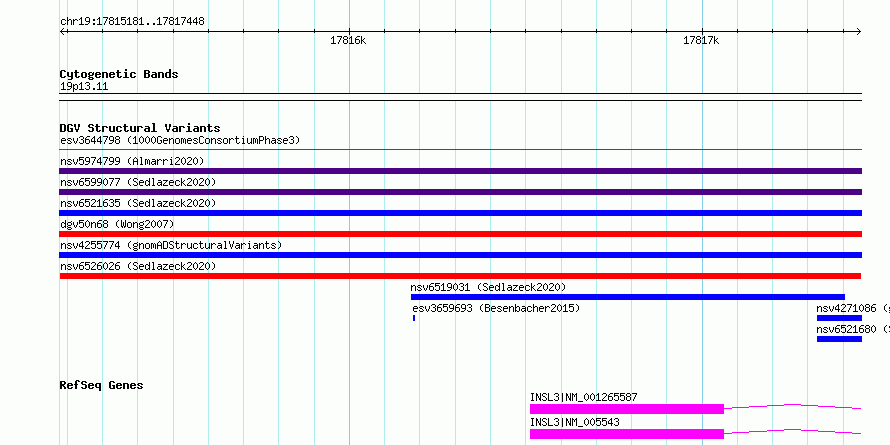Open the nsv6526026 (Sedlazeck2020) label

point(138,266)
